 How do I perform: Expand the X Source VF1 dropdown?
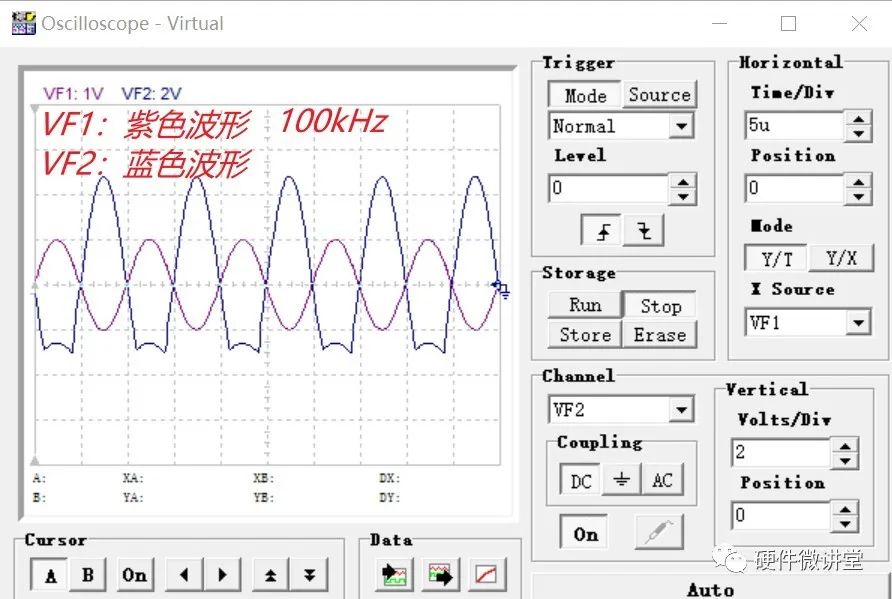click(x=857, y=323)
